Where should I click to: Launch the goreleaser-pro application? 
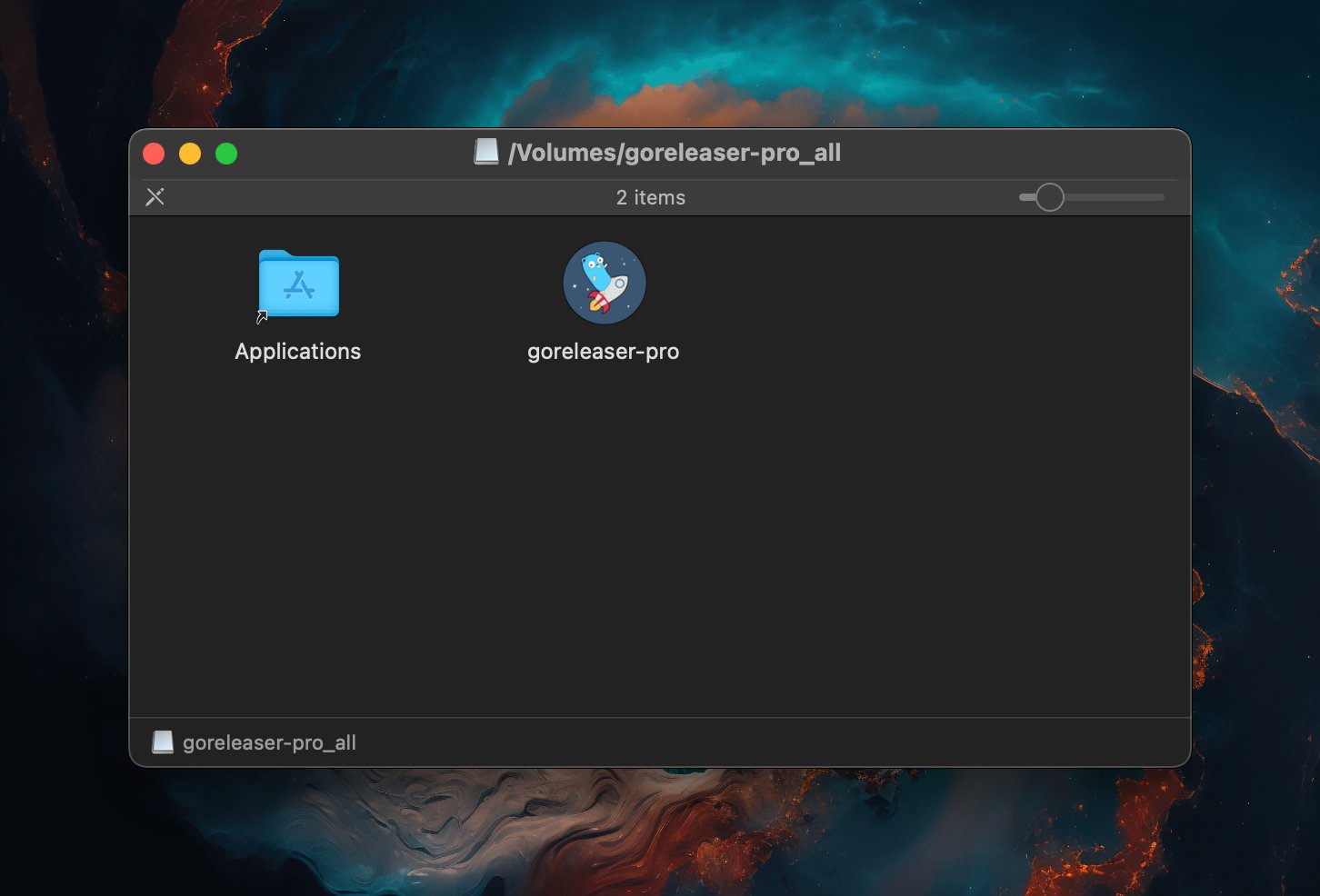[605, 283]
